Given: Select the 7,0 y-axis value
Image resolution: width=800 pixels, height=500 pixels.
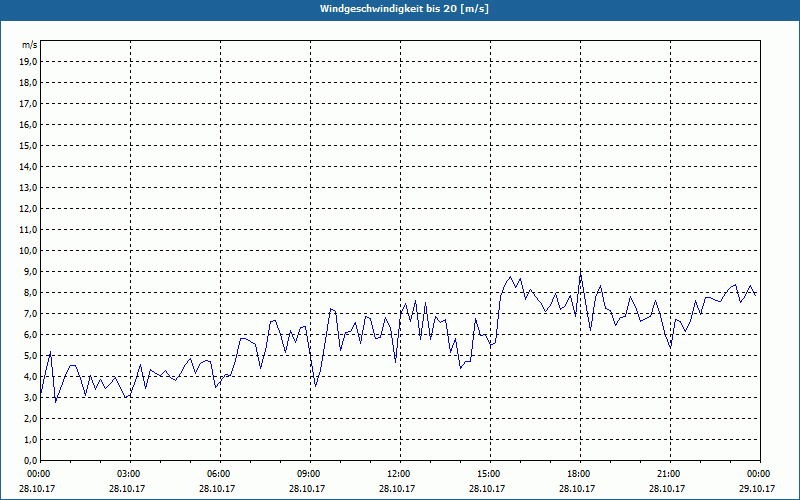Looking at the screenshot, I should coord(30,313).
